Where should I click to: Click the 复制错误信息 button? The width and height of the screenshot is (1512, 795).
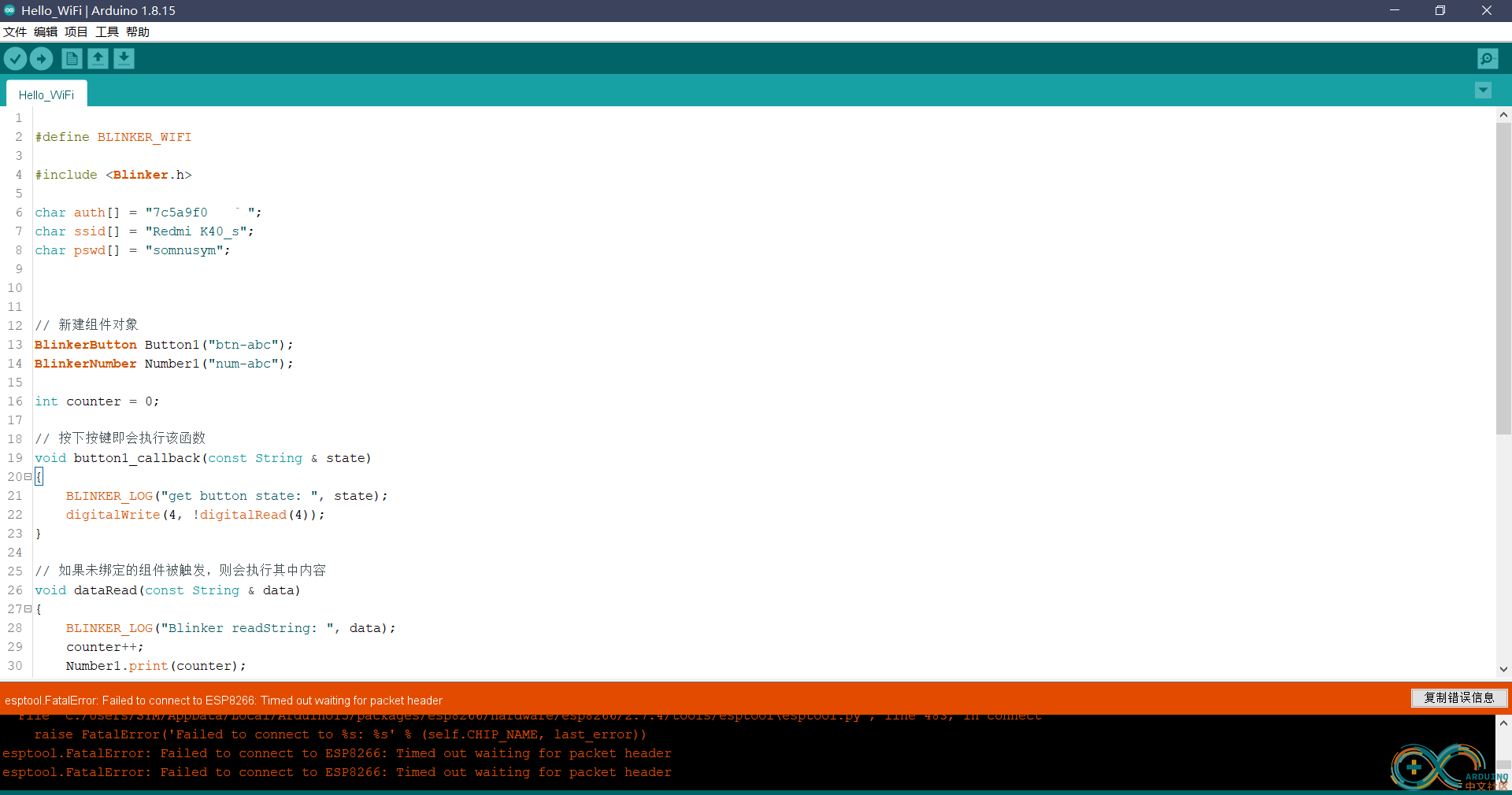tap(1459, 697)
